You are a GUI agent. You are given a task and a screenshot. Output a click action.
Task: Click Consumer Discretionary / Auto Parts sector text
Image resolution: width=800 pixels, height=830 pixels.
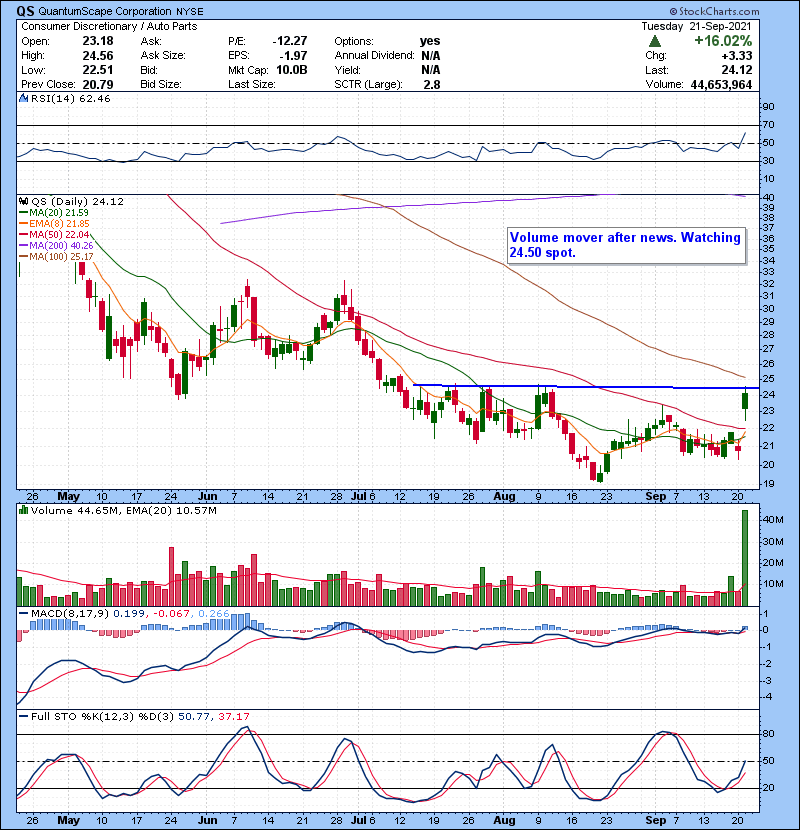109,26
